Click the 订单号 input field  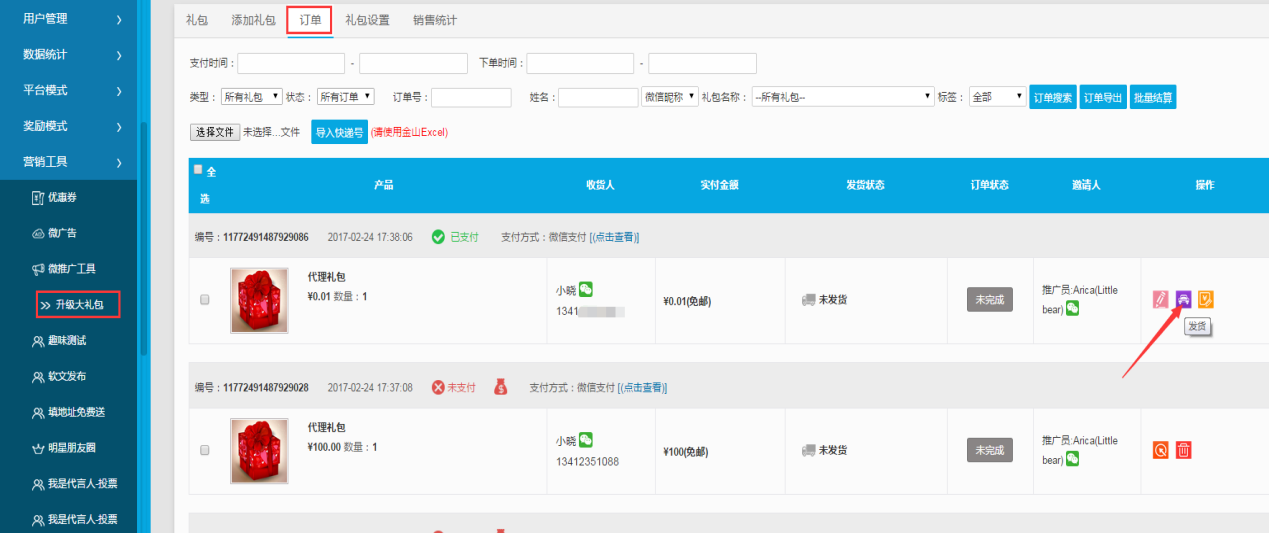pos(471,97)
